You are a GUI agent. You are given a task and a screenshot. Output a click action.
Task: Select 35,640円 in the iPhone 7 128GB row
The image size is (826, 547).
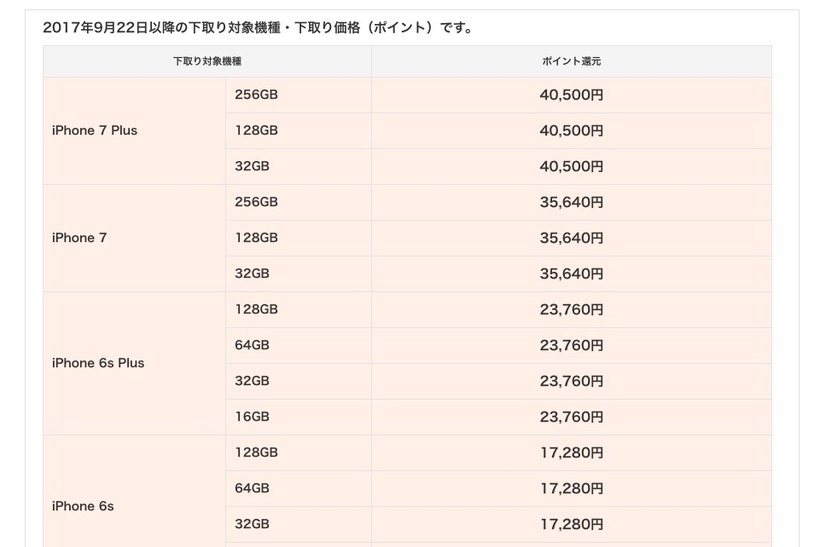point(572,238)
